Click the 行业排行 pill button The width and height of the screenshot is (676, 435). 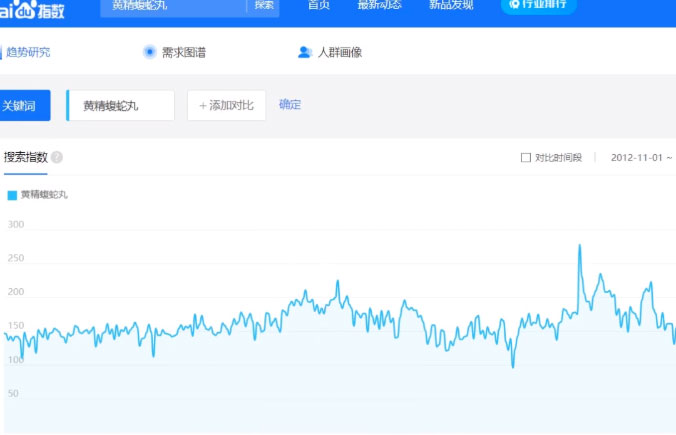click(538, 5)
